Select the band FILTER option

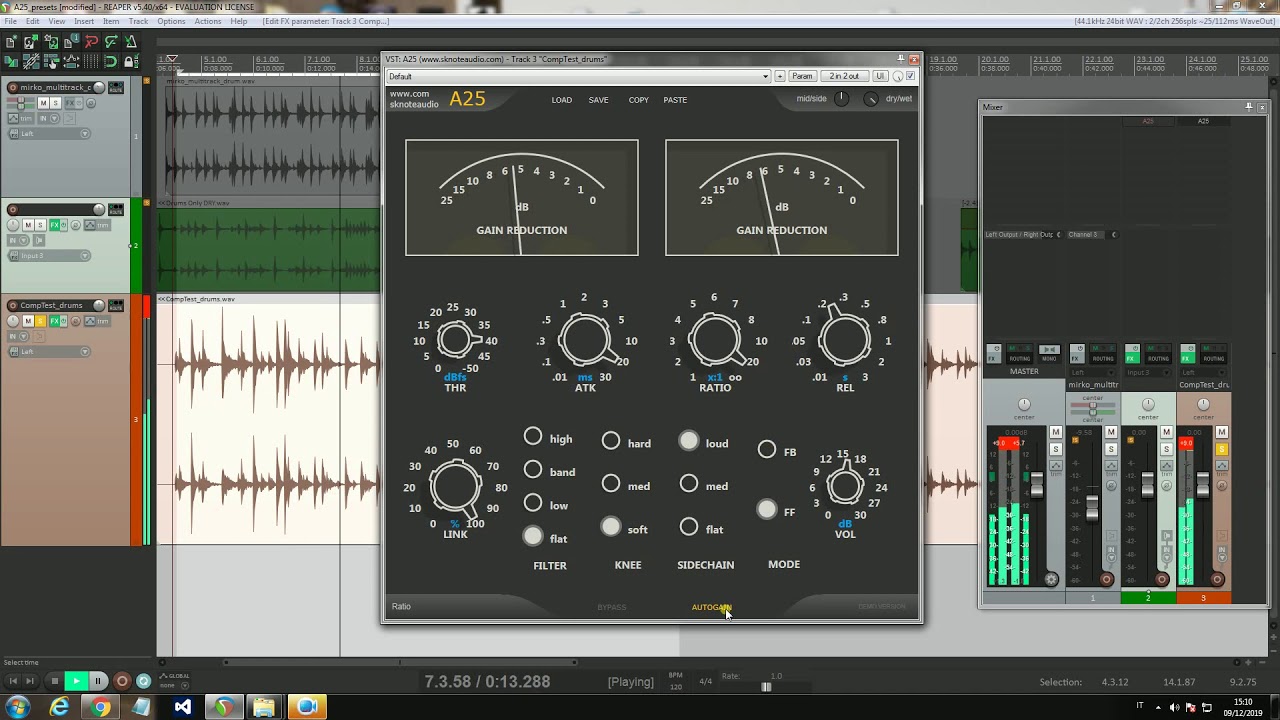[x=533, y=470]
